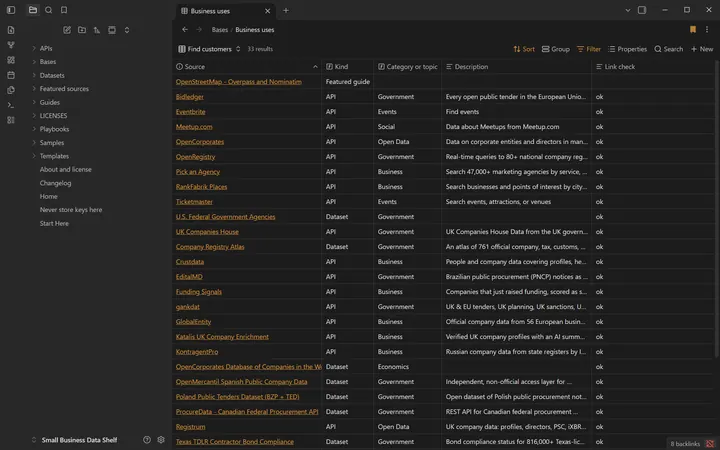Open the OpenStreetMap - Overpass and Nominatim link

(238, 82)
